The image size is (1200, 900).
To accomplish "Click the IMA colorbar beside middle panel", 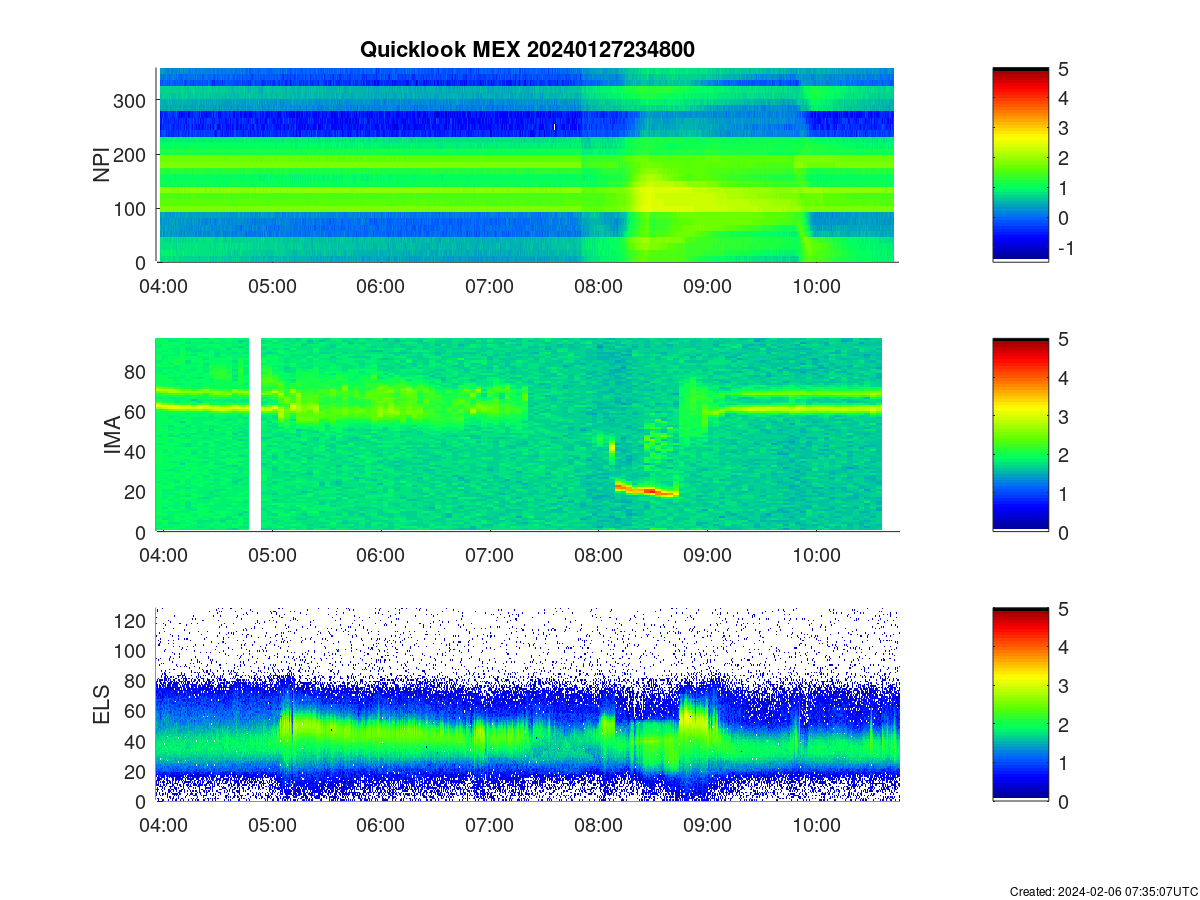I will (x=1020, y=435).
